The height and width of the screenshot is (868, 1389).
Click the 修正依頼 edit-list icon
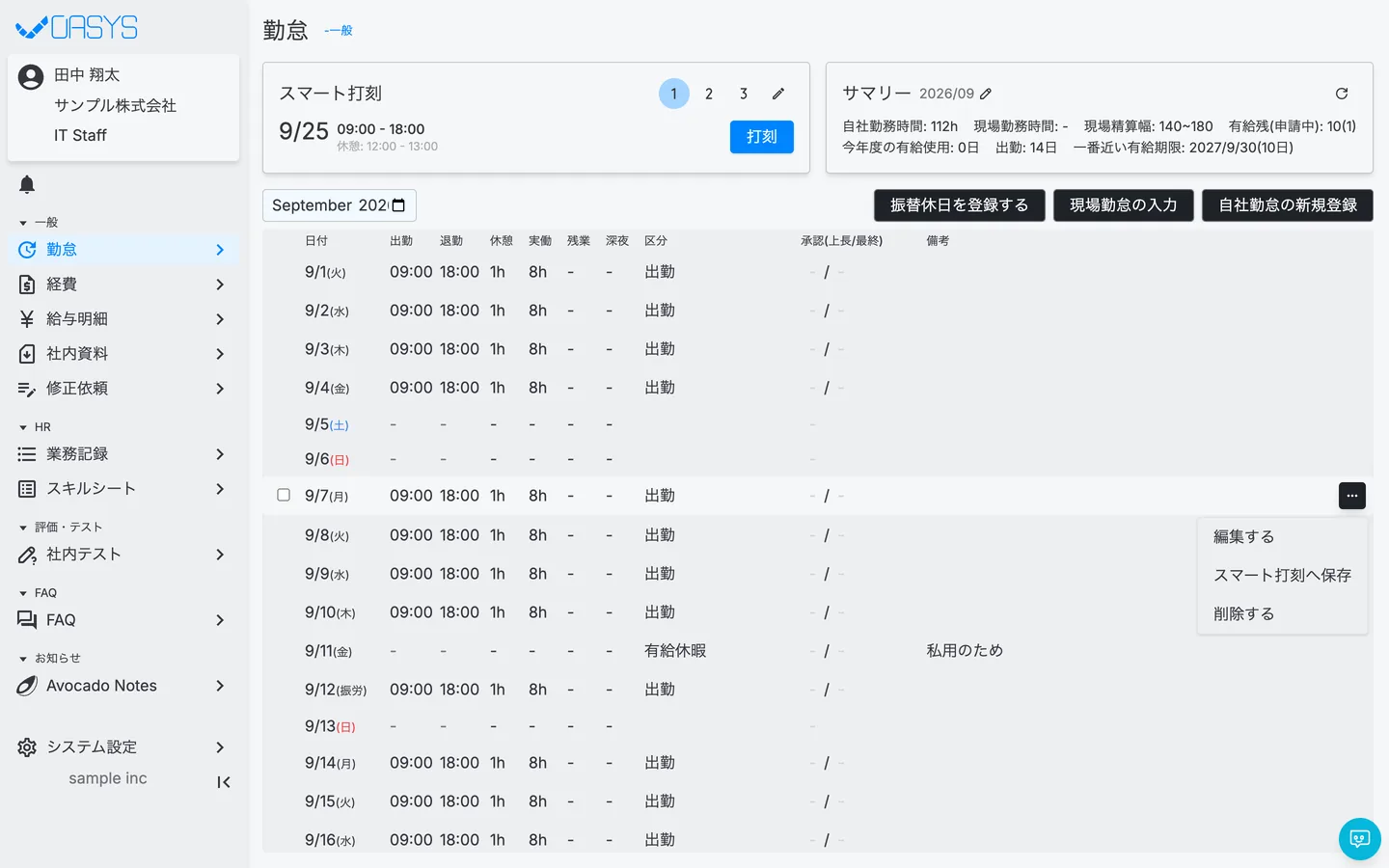coord(27,389)
